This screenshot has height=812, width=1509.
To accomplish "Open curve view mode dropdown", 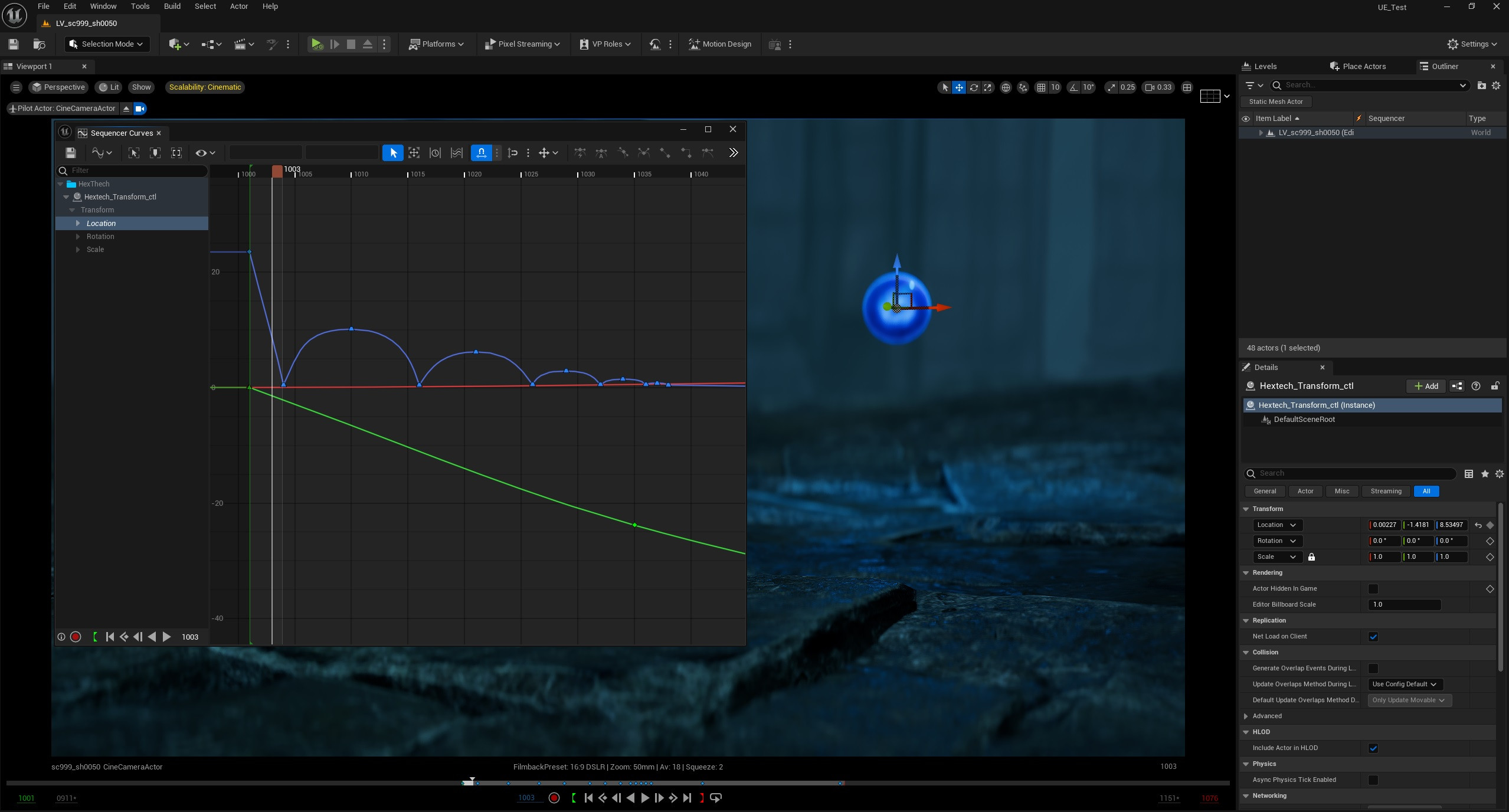I will [102, 153].
